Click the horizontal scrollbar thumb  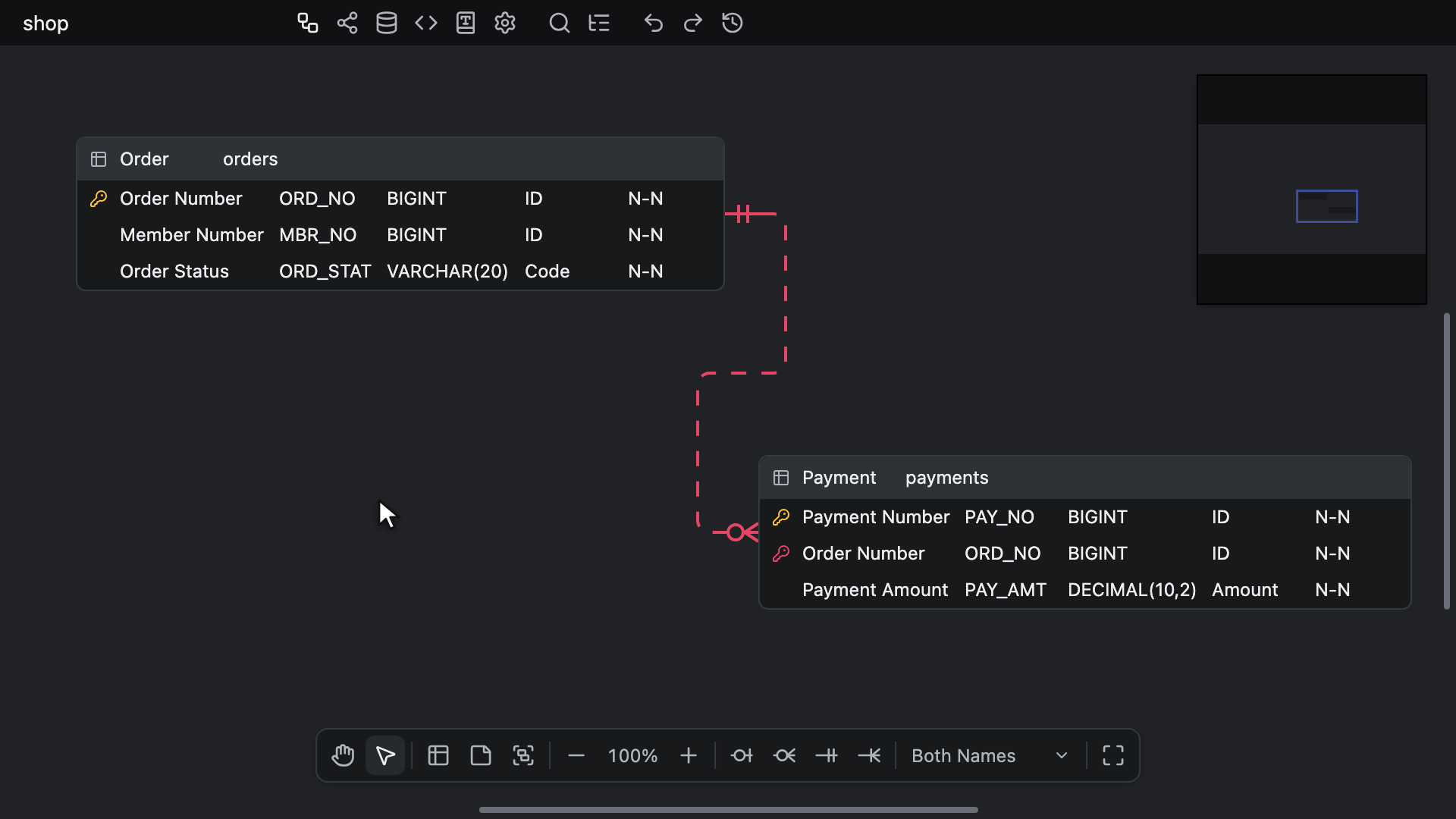[x=728, y=810]
